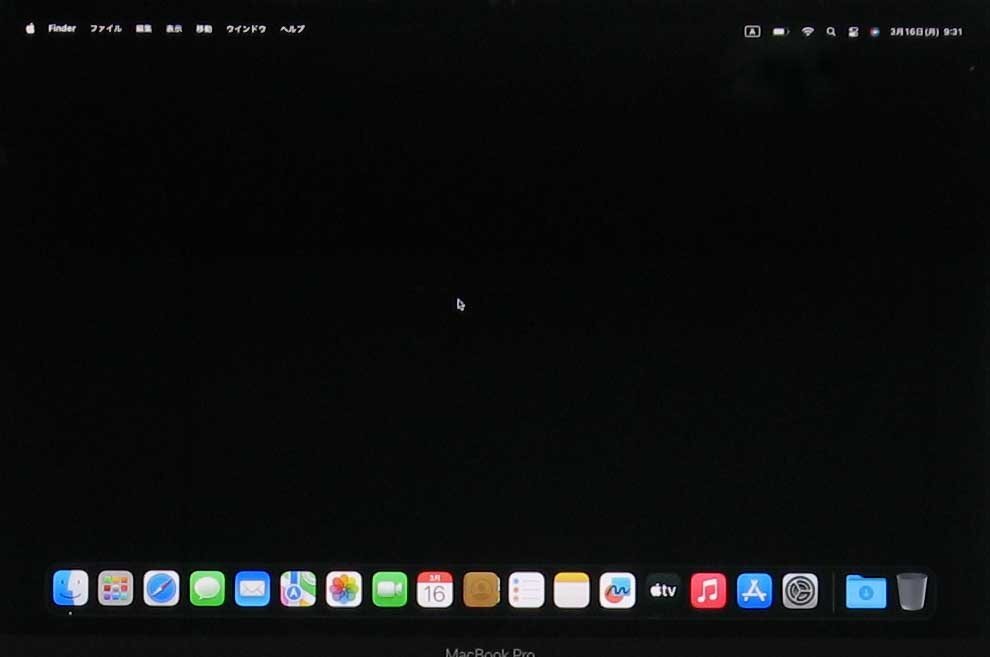This screenshot has height=657, width=990.
Task: Open the 移動 menu
Action: [x=204, y=29]
